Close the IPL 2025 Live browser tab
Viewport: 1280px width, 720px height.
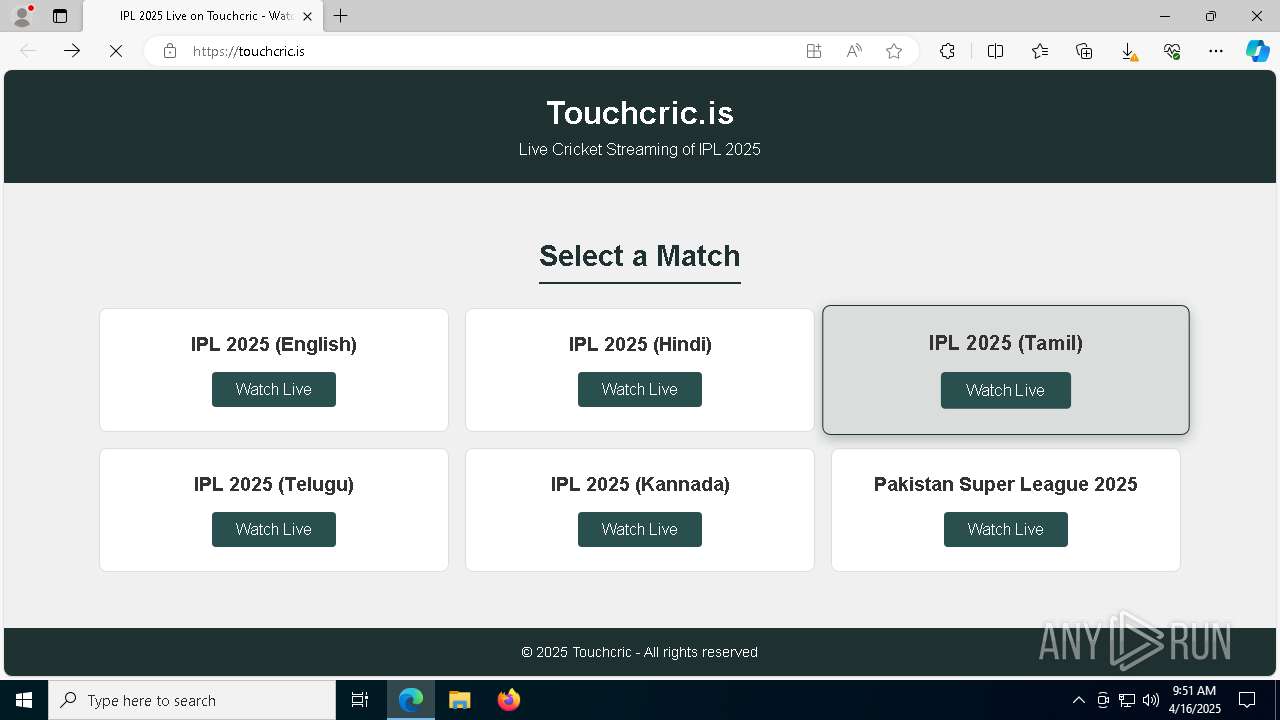307,16
